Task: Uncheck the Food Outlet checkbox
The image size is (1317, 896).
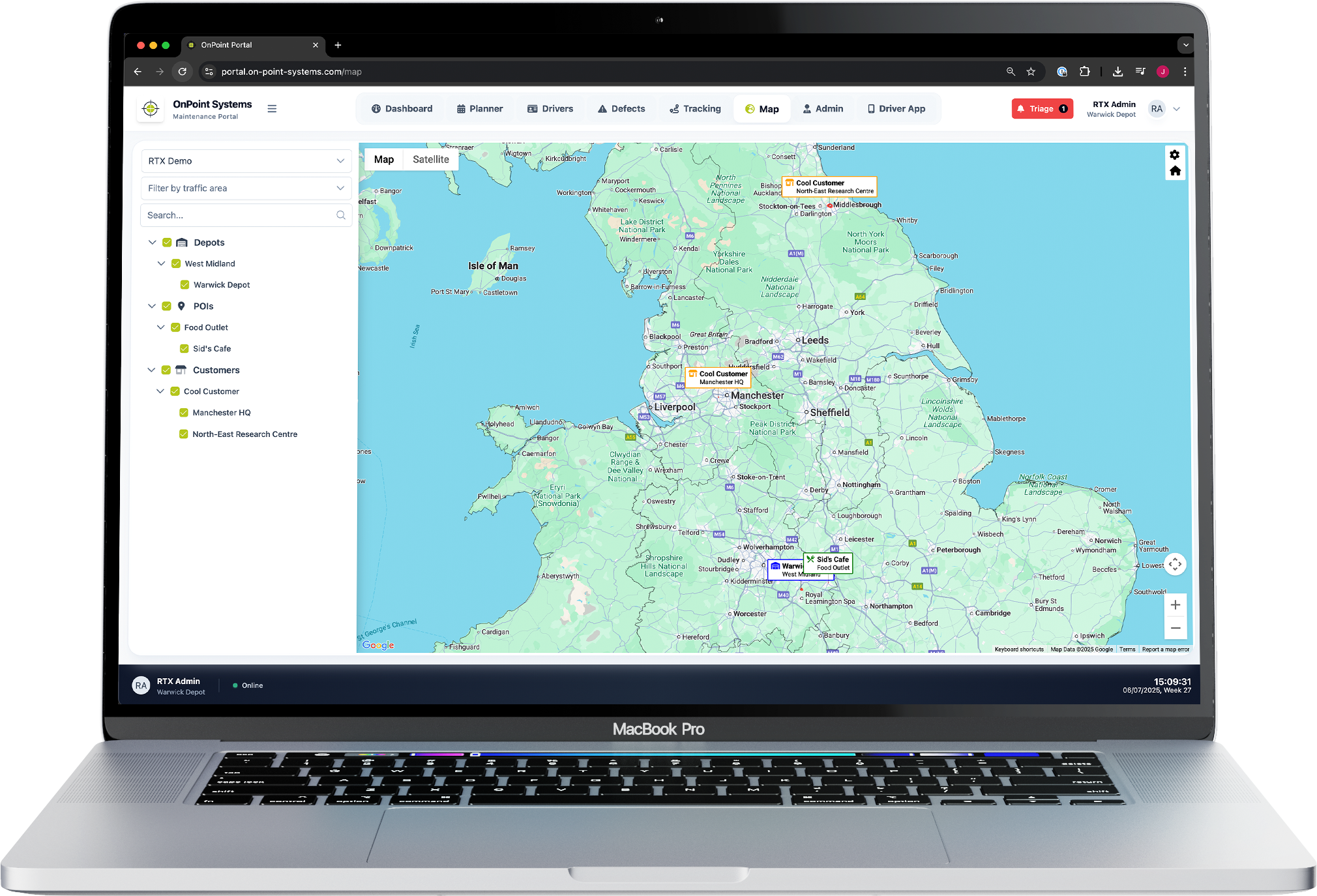Action: click(175, 327)
